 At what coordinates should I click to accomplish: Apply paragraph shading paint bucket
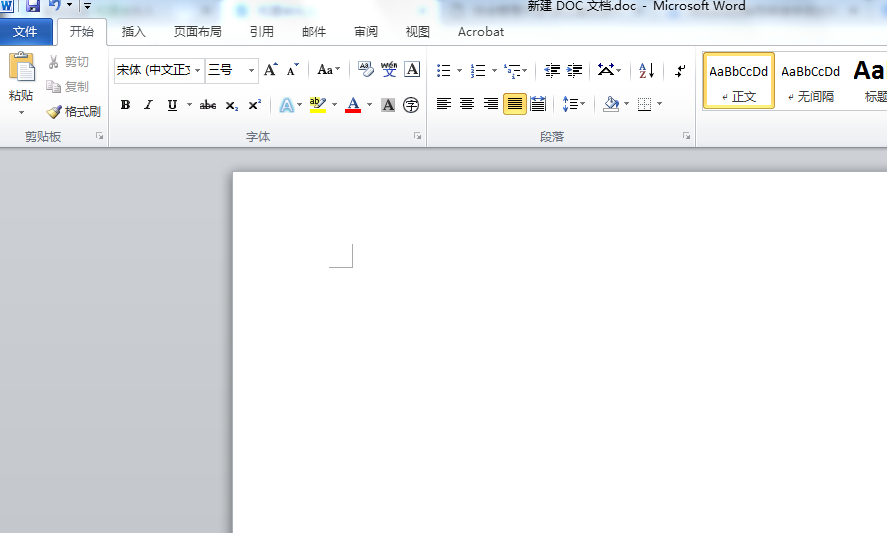coord(611,104)
